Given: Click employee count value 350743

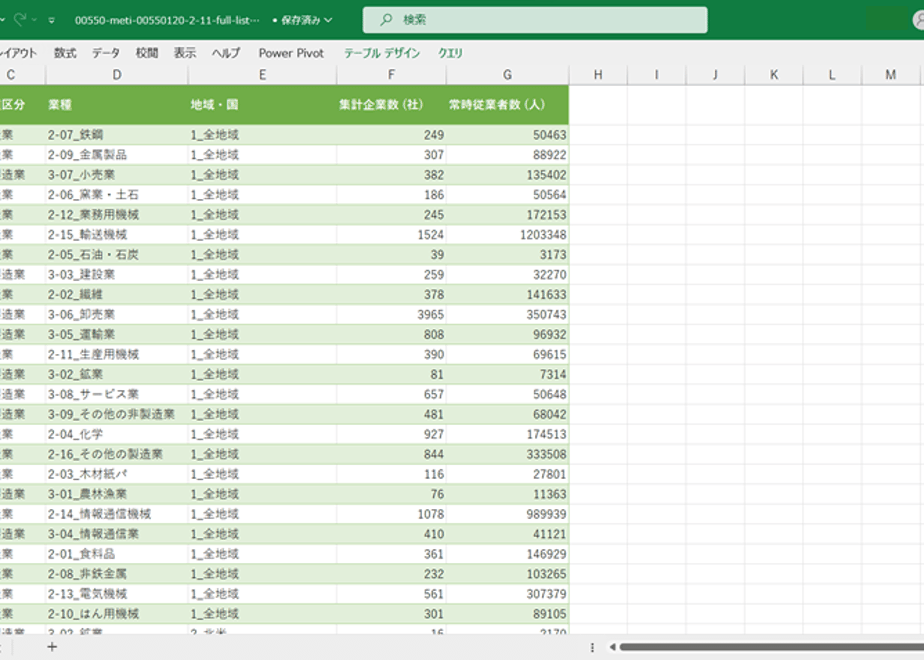Looking at the screenshot, I should pos(507,315).
